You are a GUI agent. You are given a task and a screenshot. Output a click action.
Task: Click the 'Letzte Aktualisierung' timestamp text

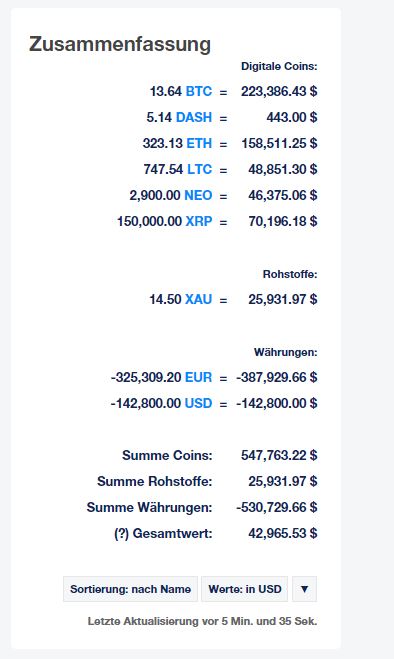click(202, 621)
